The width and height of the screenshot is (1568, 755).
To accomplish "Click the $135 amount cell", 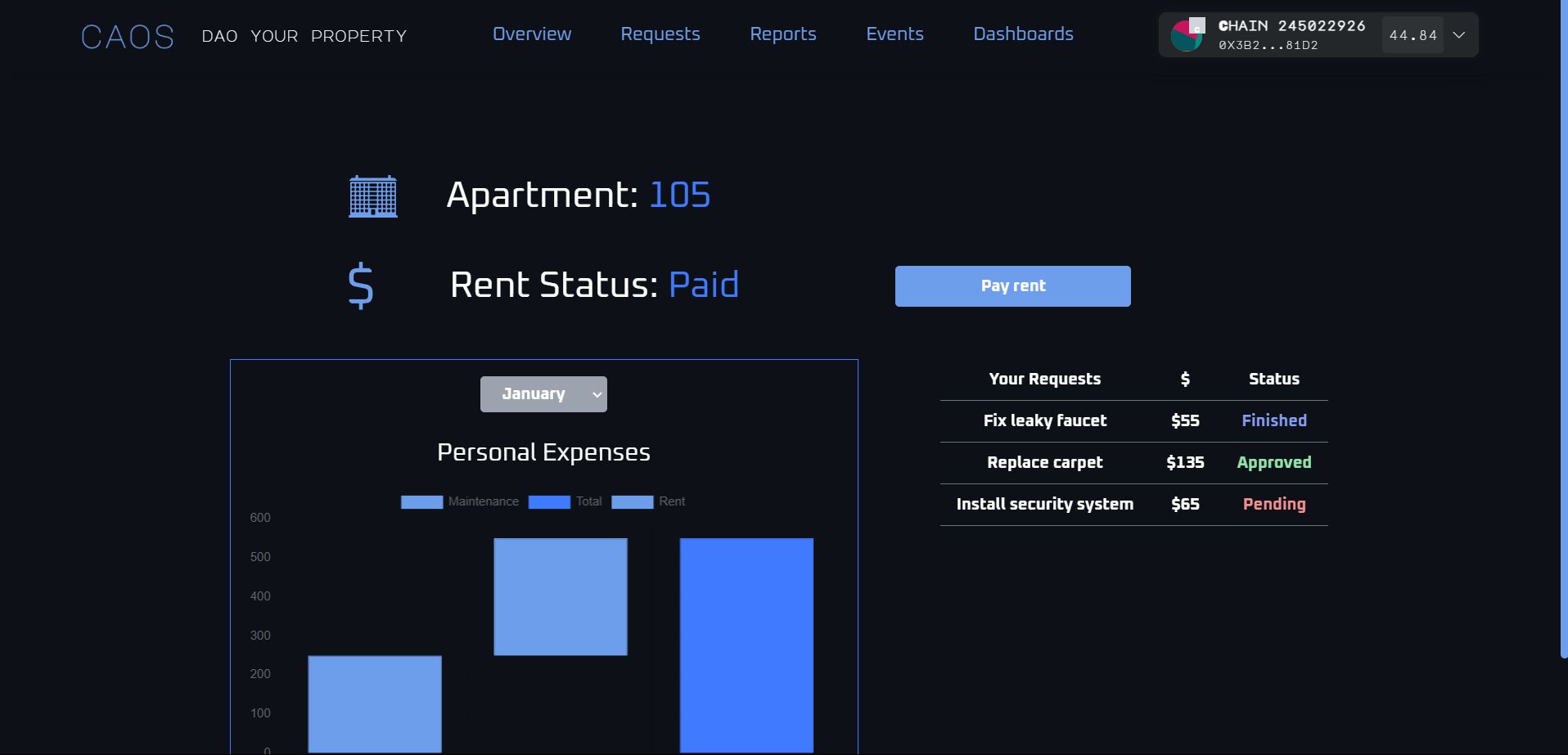I will (1185, 462).
